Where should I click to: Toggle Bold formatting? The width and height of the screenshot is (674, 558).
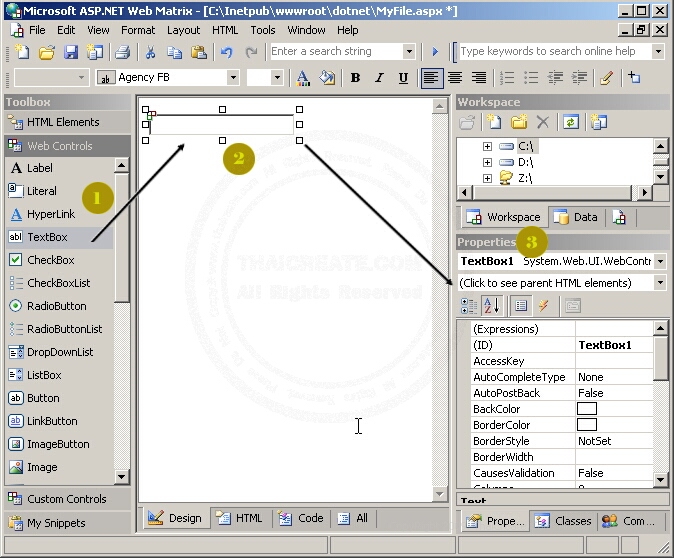click(356, 78)
